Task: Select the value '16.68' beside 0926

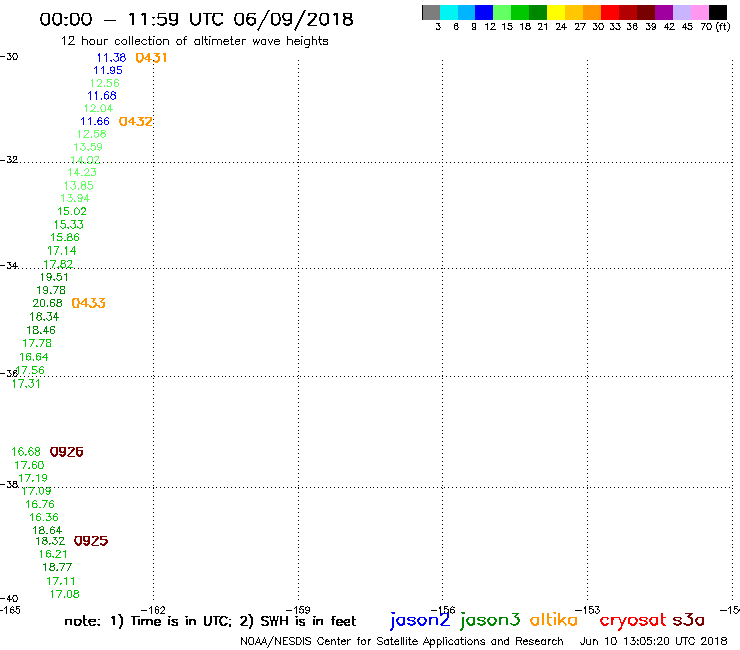Action: [26, 452]
